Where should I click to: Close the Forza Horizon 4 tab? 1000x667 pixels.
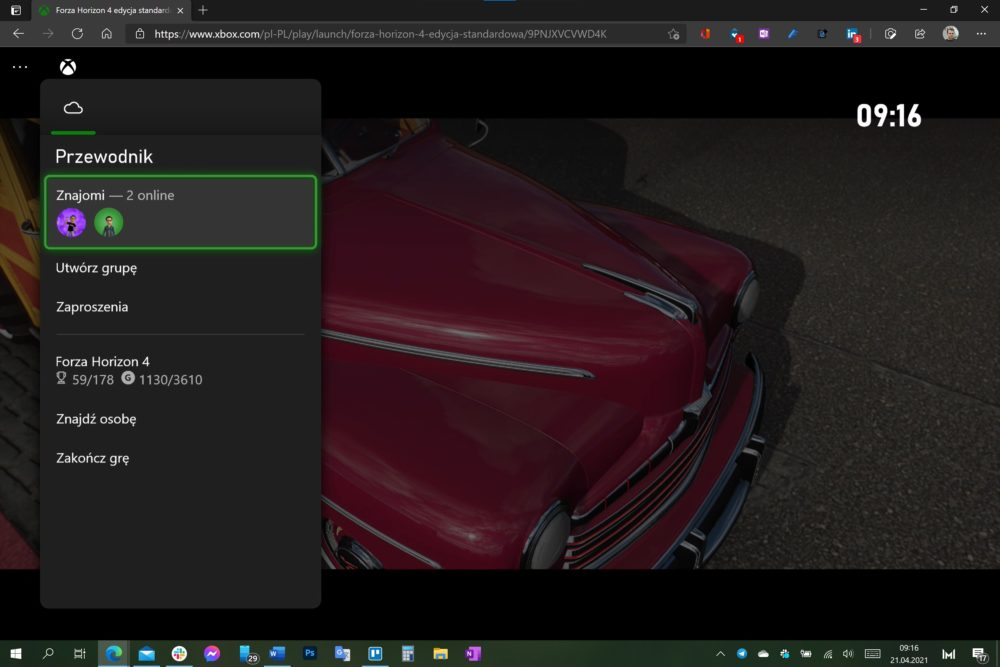180,10
